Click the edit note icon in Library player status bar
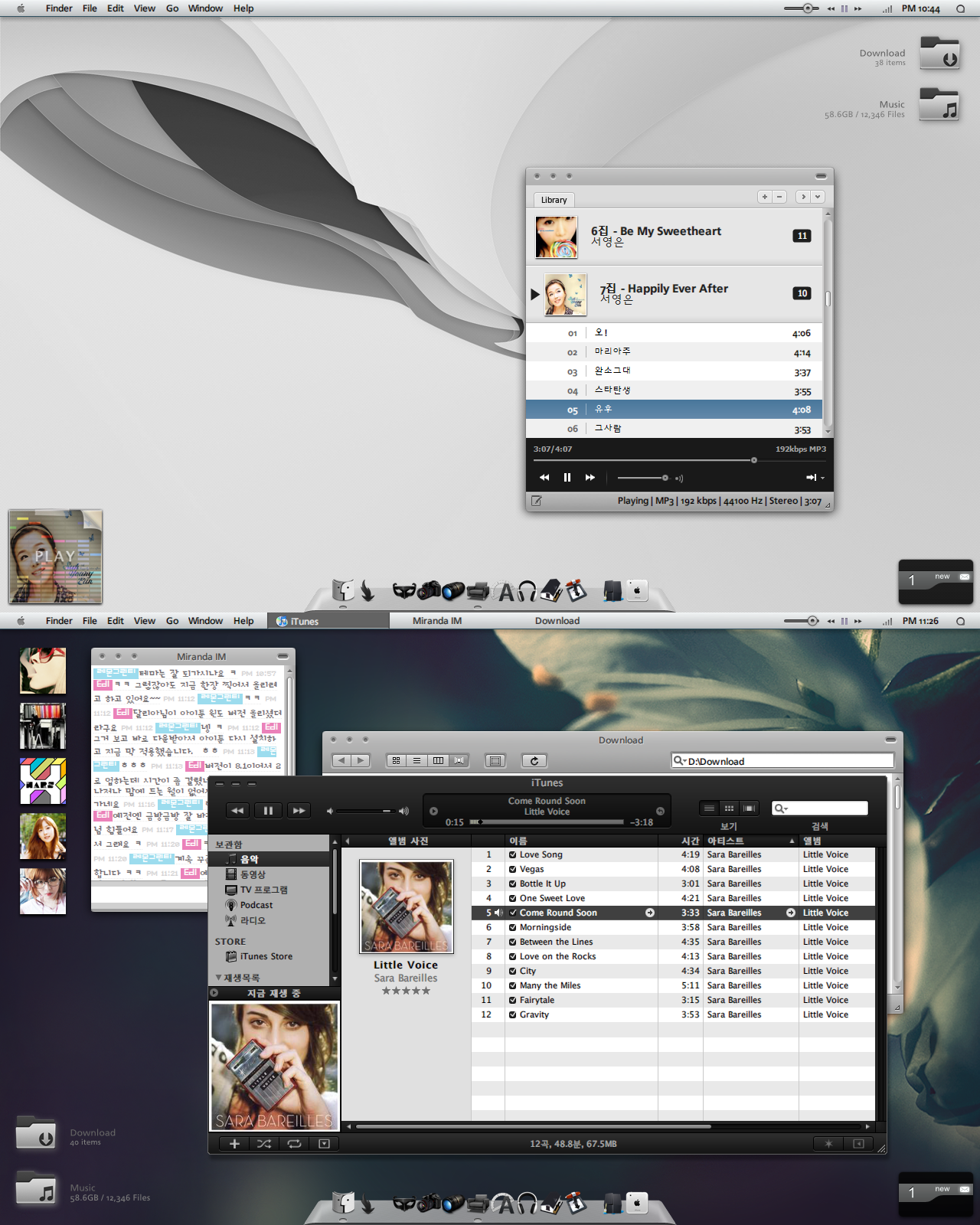 [x=537, y=501]
